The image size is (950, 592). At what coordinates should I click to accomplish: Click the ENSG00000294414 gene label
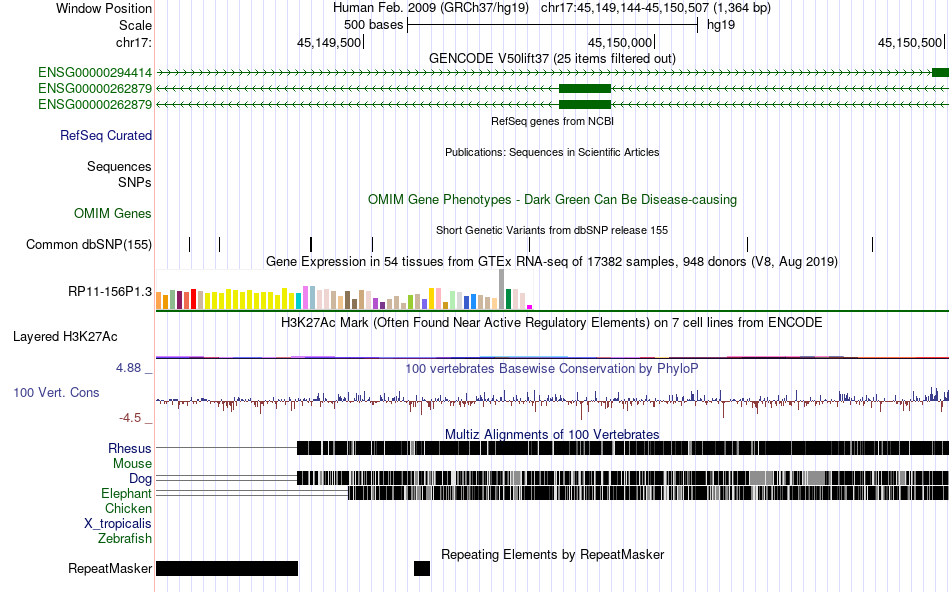click(95, 73)
